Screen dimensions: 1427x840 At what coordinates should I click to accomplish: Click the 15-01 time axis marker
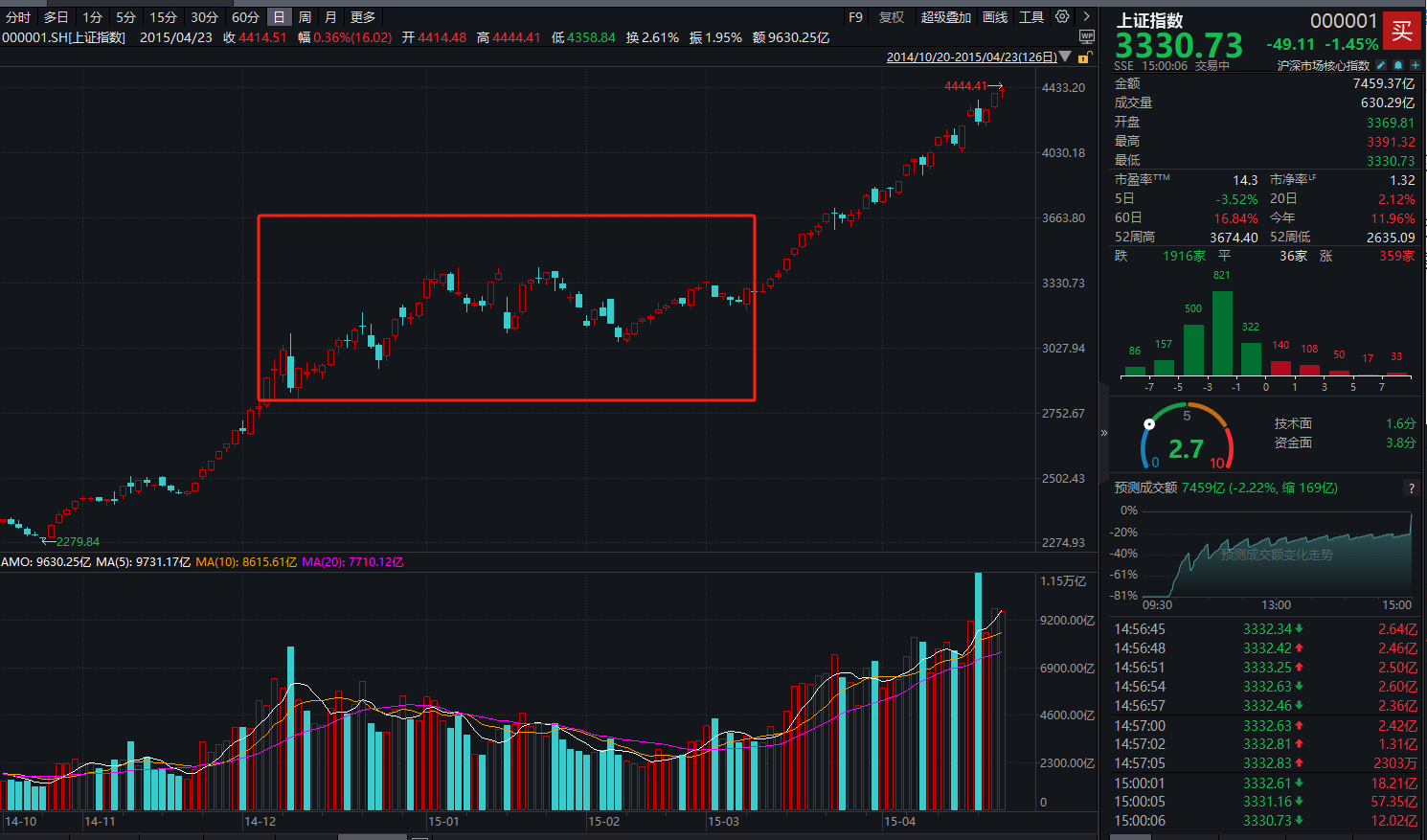[x=443, y=822]
